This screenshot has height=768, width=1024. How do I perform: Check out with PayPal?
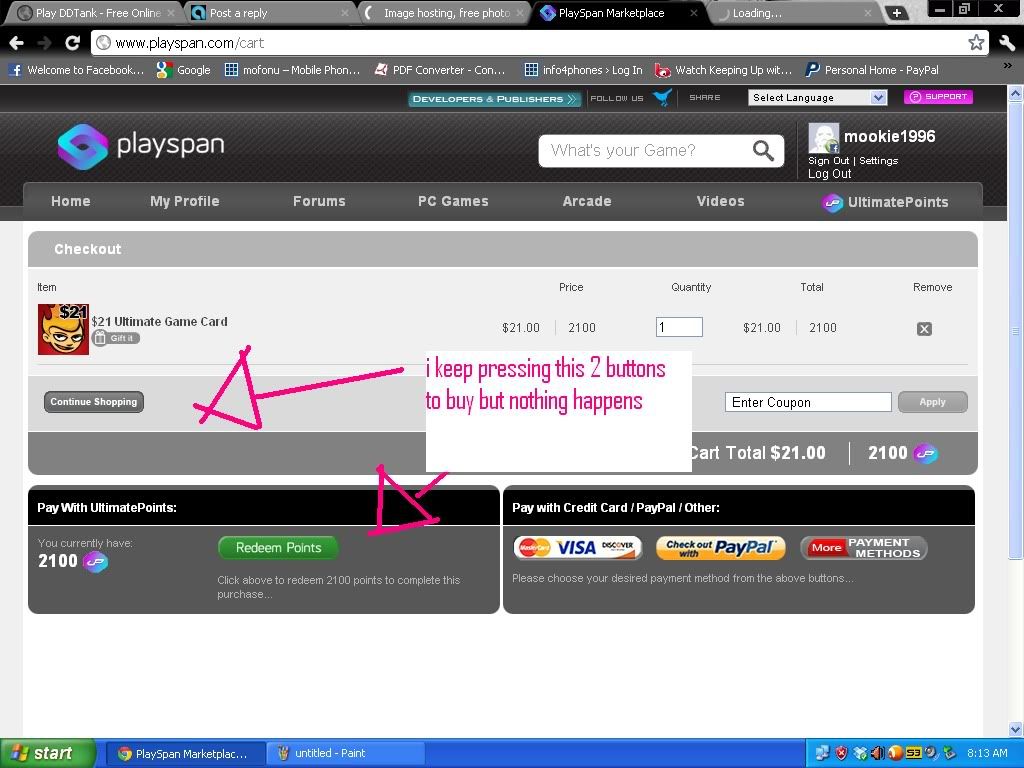[720, 548]
